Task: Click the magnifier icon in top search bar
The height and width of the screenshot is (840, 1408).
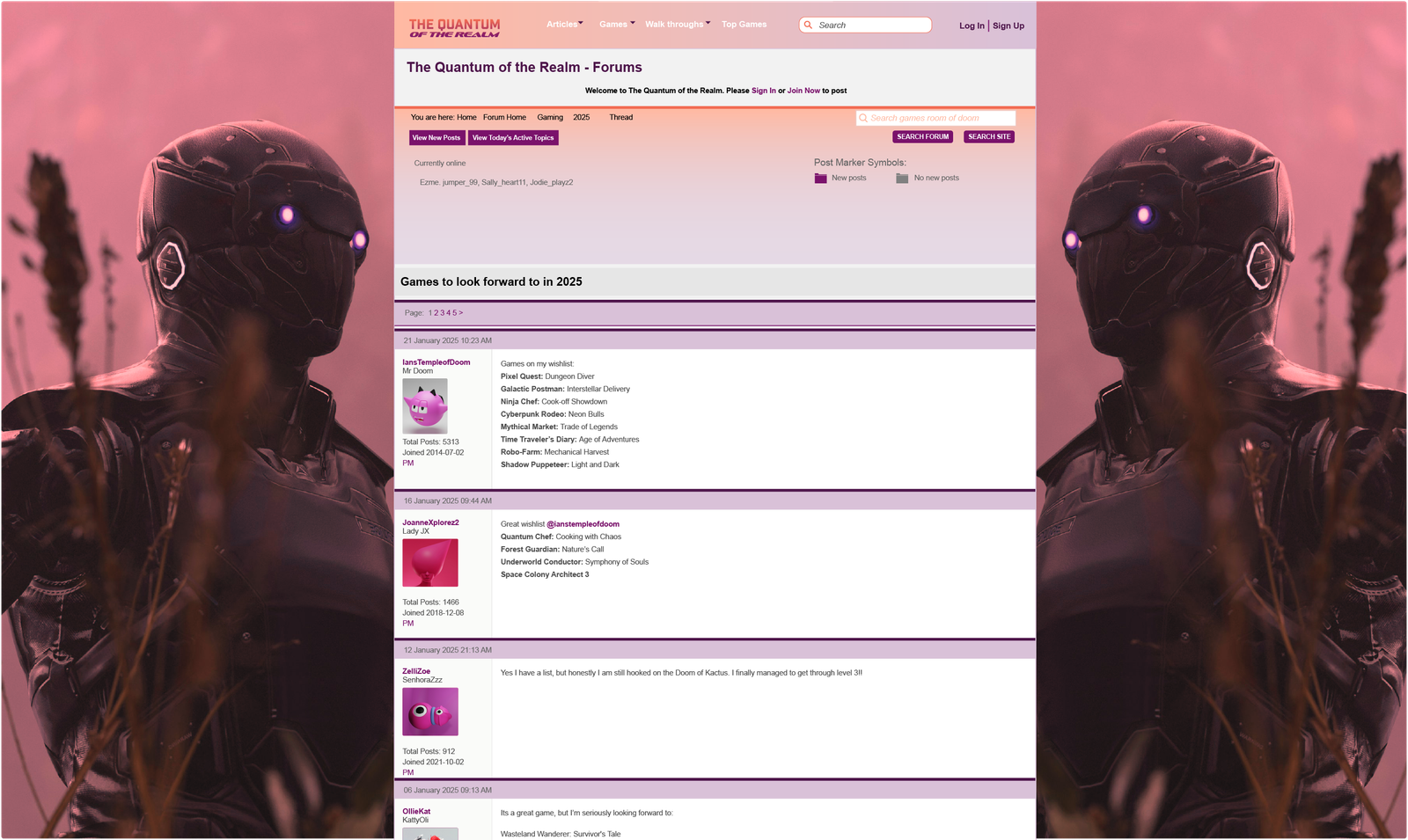Action: (808, 25)
